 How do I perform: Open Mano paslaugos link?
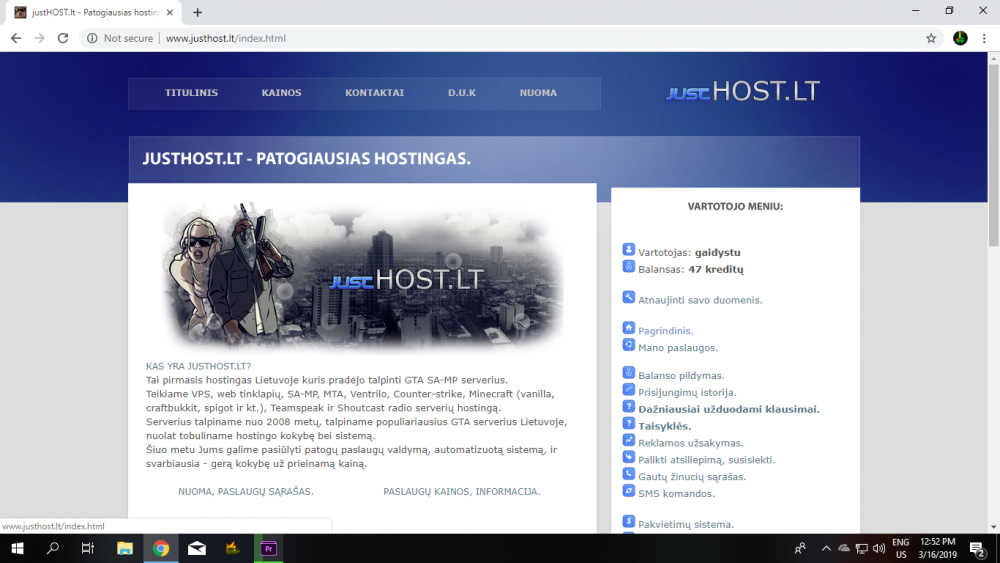(678, 348)
